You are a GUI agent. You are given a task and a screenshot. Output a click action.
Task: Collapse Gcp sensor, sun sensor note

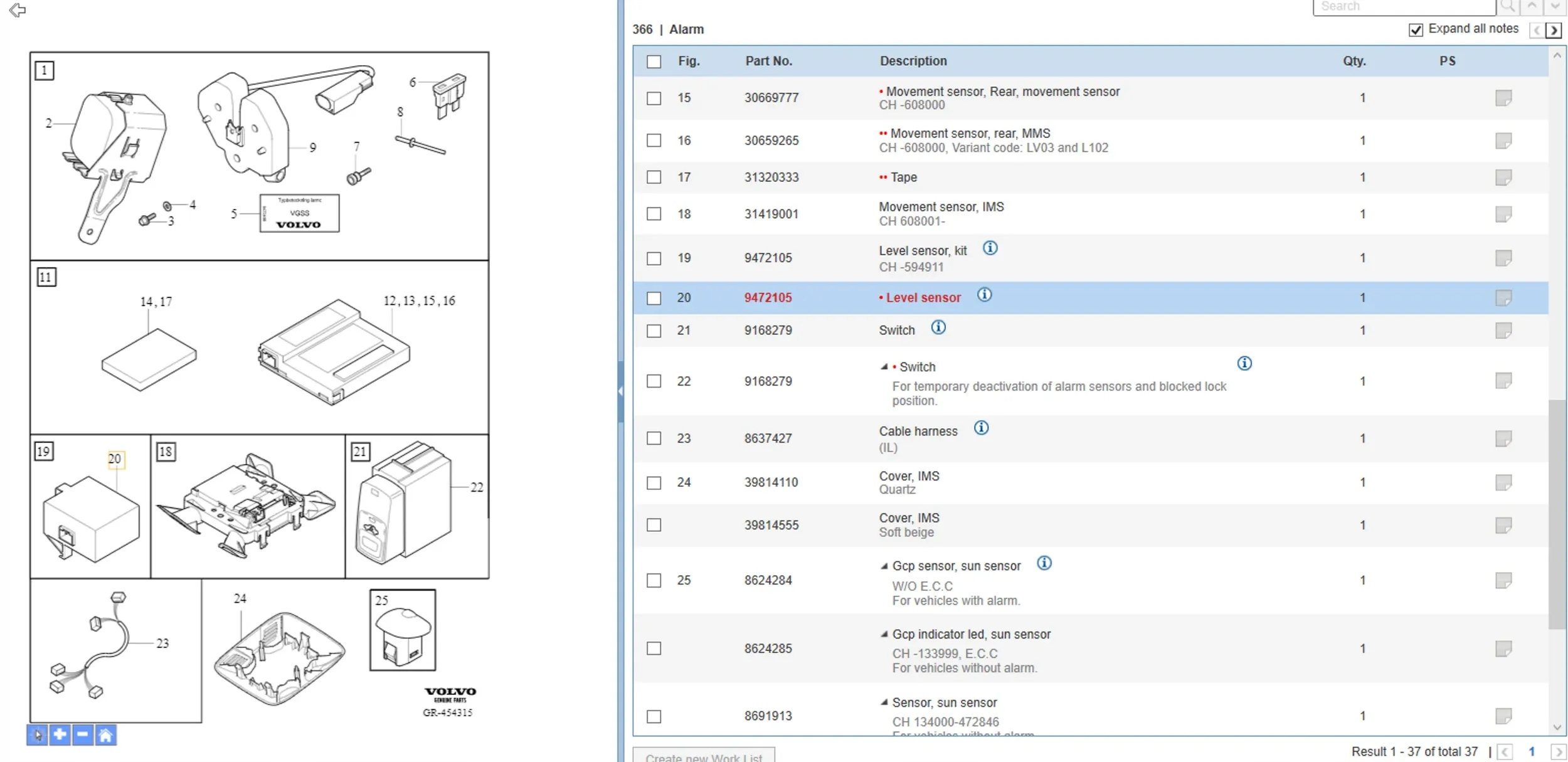click(x=884, y=566)
